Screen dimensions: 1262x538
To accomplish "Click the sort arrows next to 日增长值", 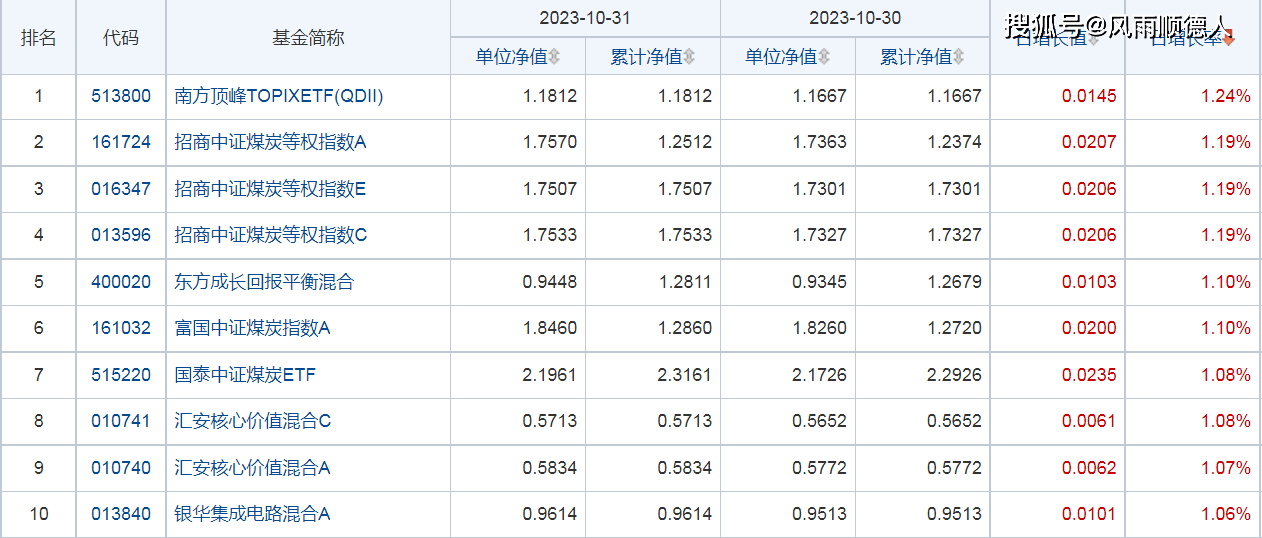I will click(1093, 39).
